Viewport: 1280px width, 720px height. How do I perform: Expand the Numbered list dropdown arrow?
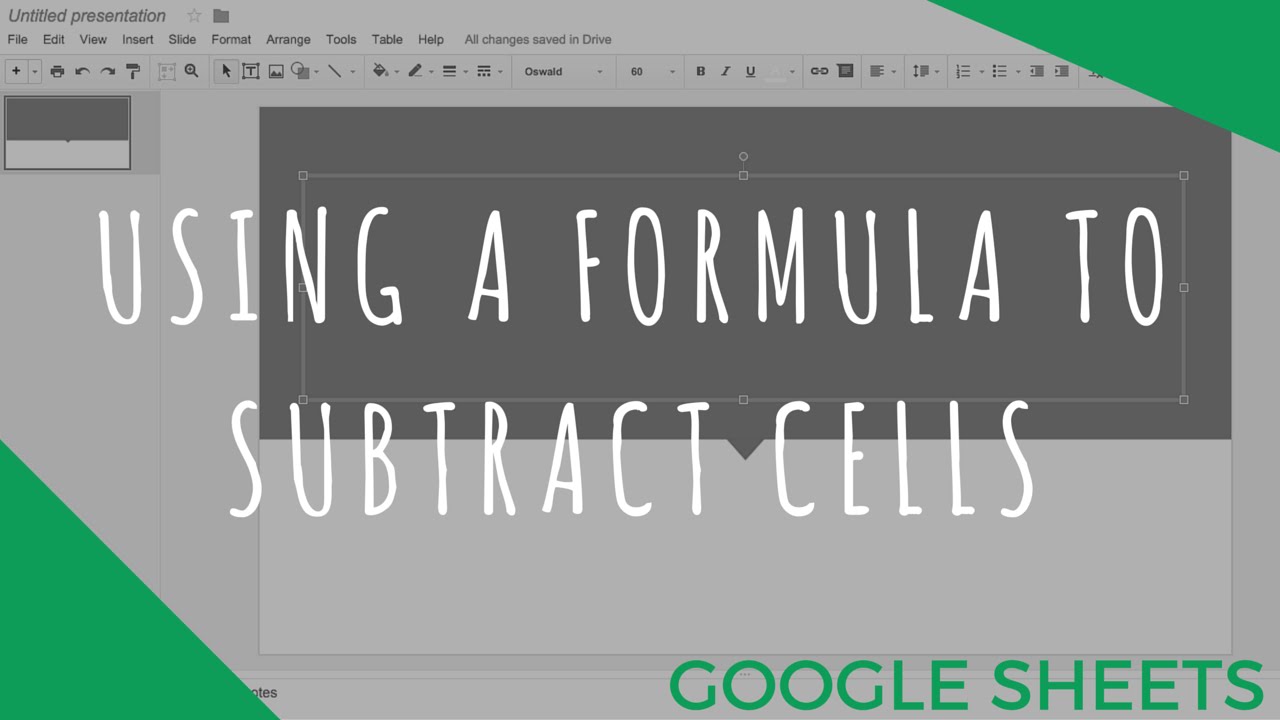pyautogui.click(x=981, y=72)
